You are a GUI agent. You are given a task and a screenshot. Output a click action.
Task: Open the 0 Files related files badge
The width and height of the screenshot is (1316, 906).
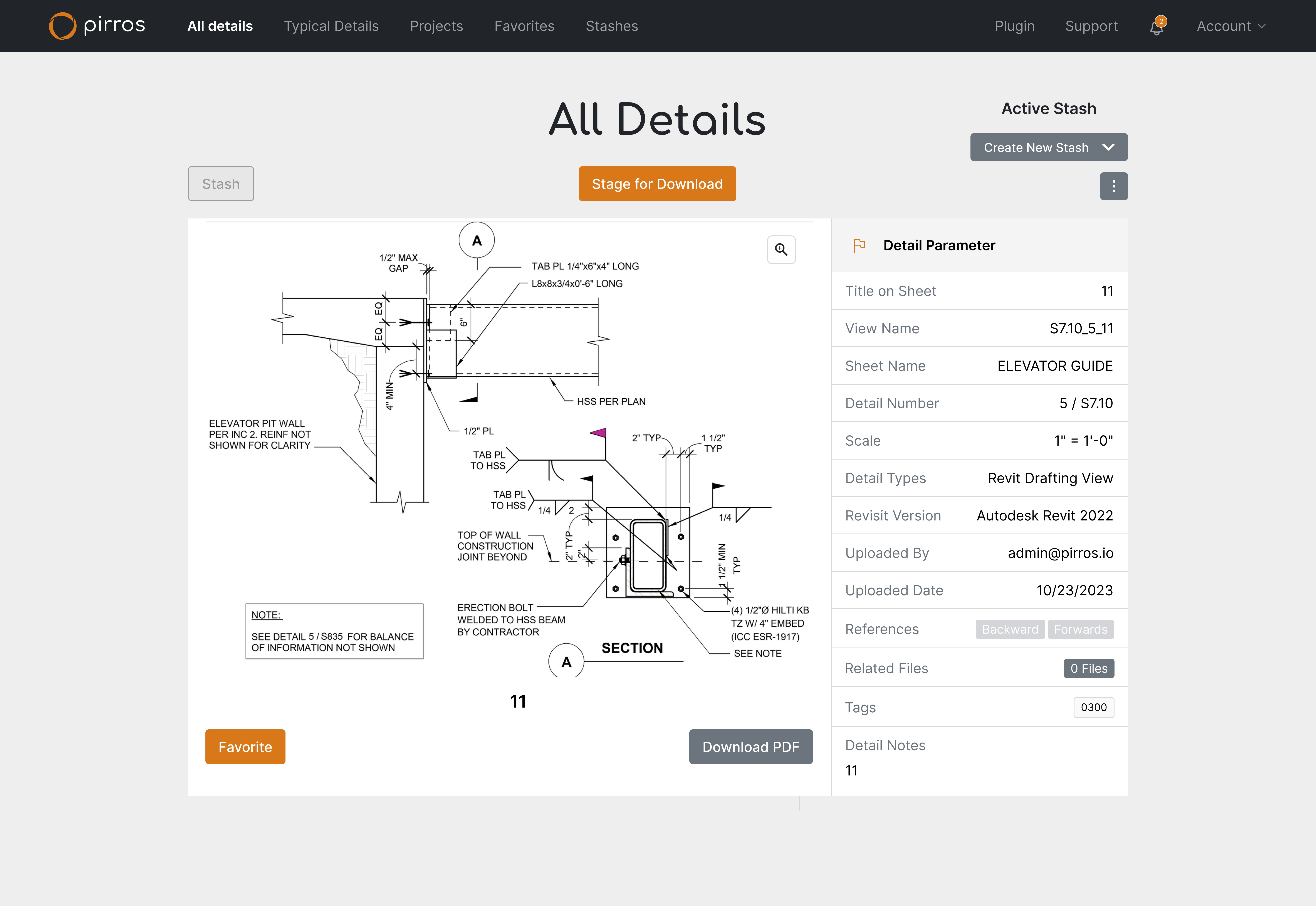1089,669
